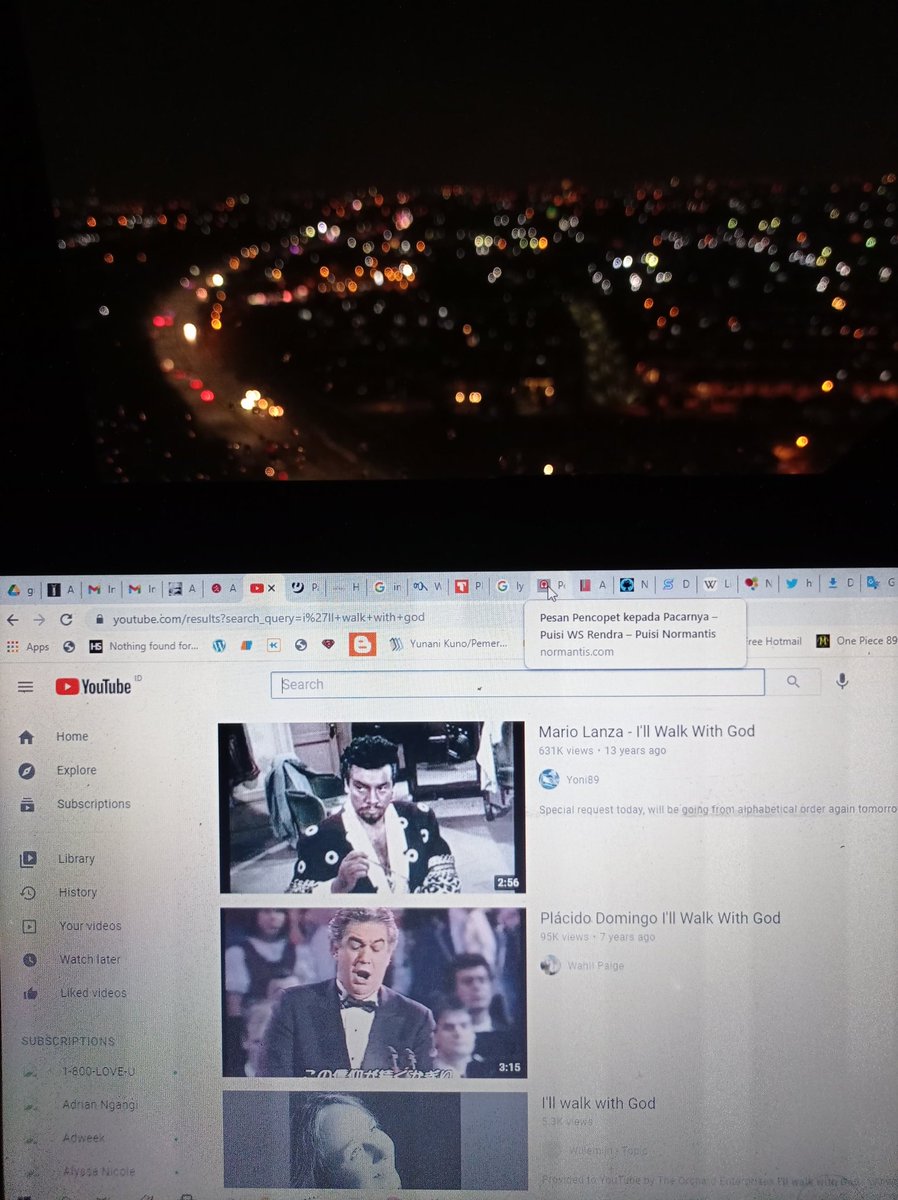Go back with the browser back arrow

coord(13,620)
